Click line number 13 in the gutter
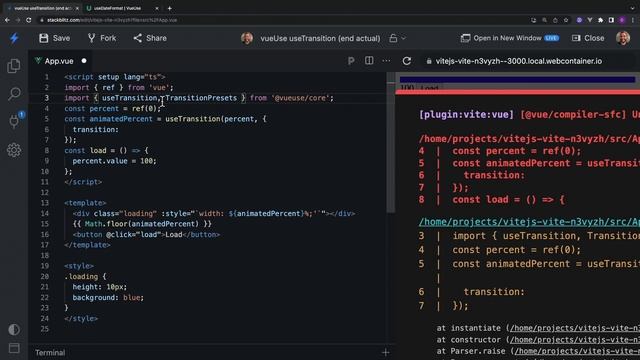The image size is (640, 360). pyautogui.click(x=44, y=203)
